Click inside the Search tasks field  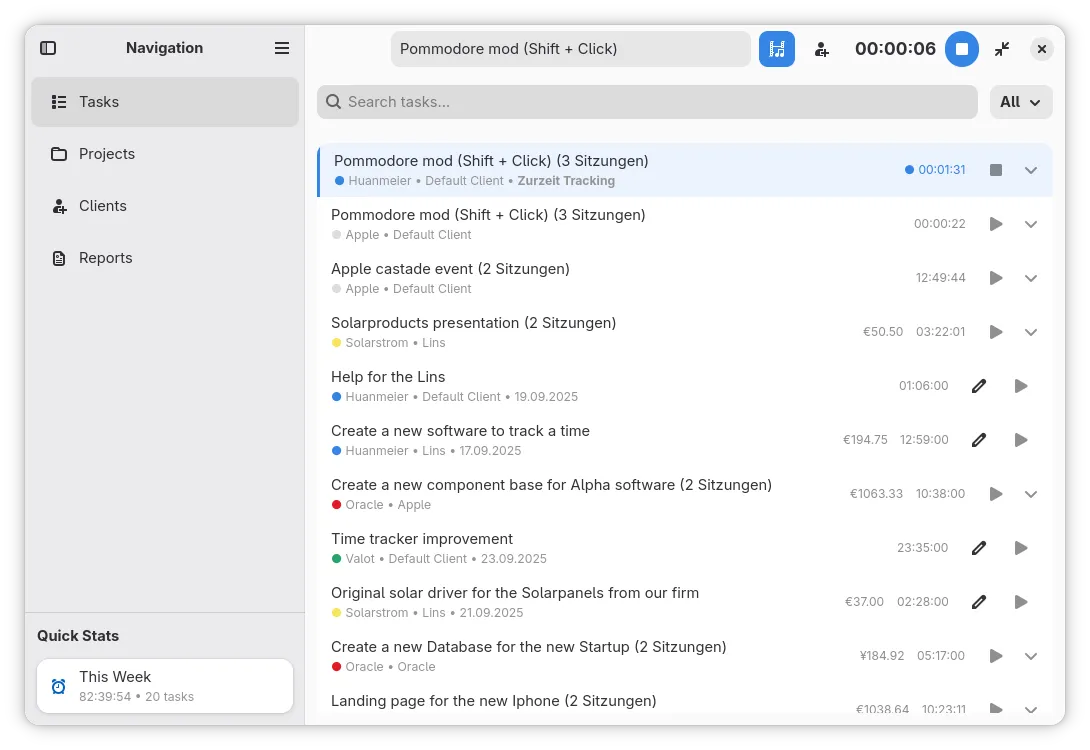(x=646, y=101)
